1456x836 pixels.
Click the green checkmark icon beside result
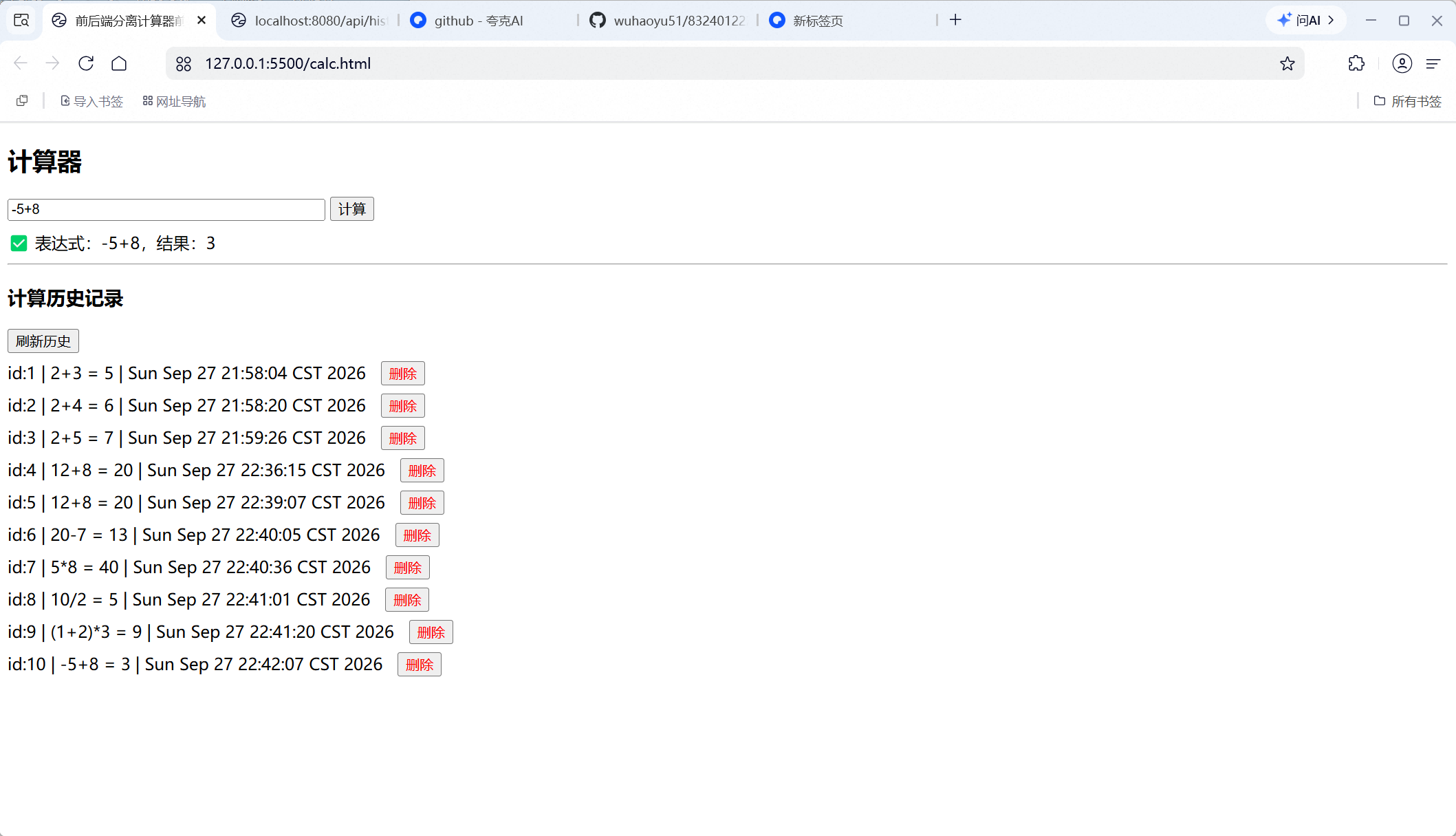tap(19, 244)
